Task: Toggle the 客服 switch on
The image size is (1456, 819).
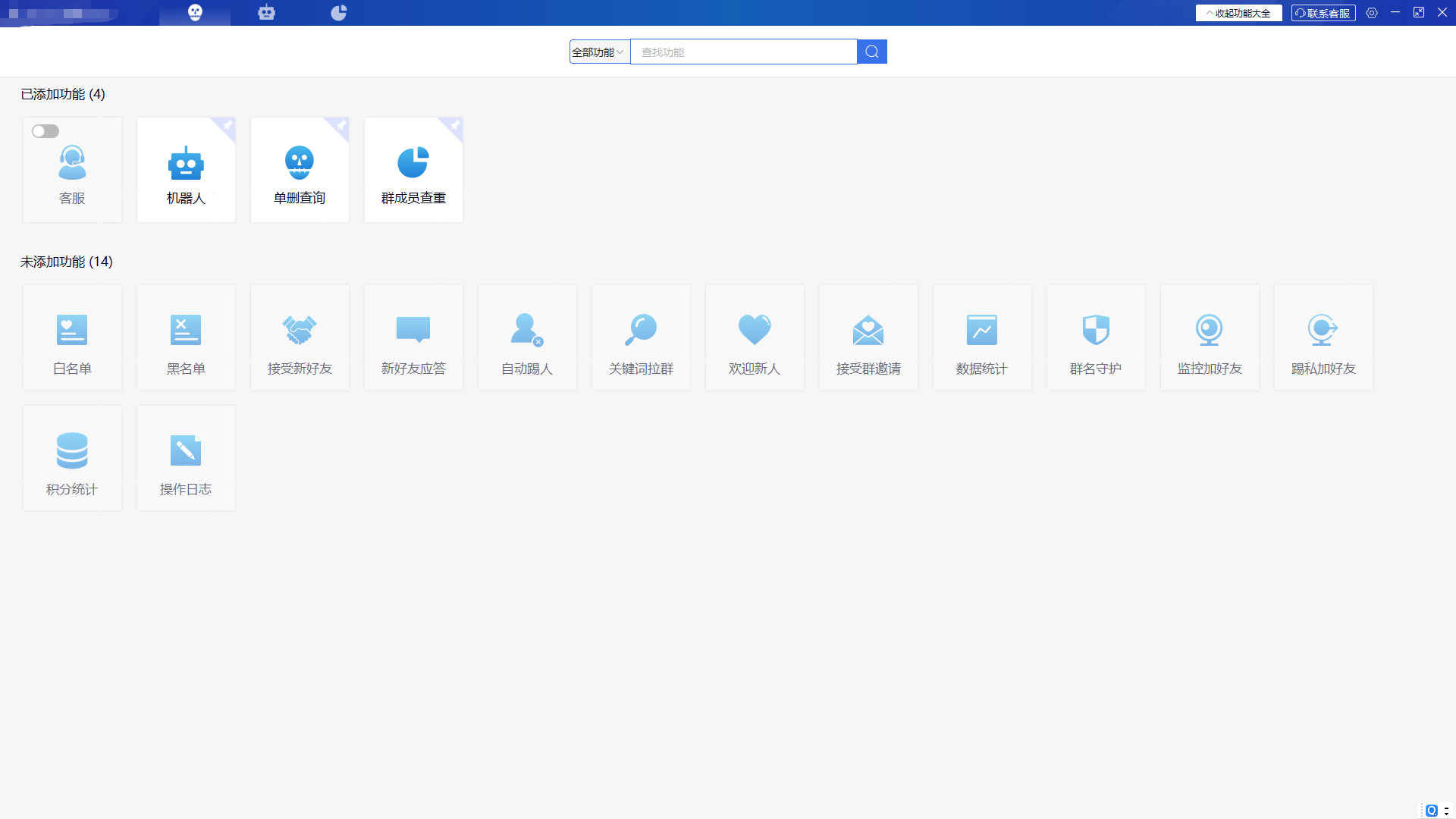Action: point(45,131)
